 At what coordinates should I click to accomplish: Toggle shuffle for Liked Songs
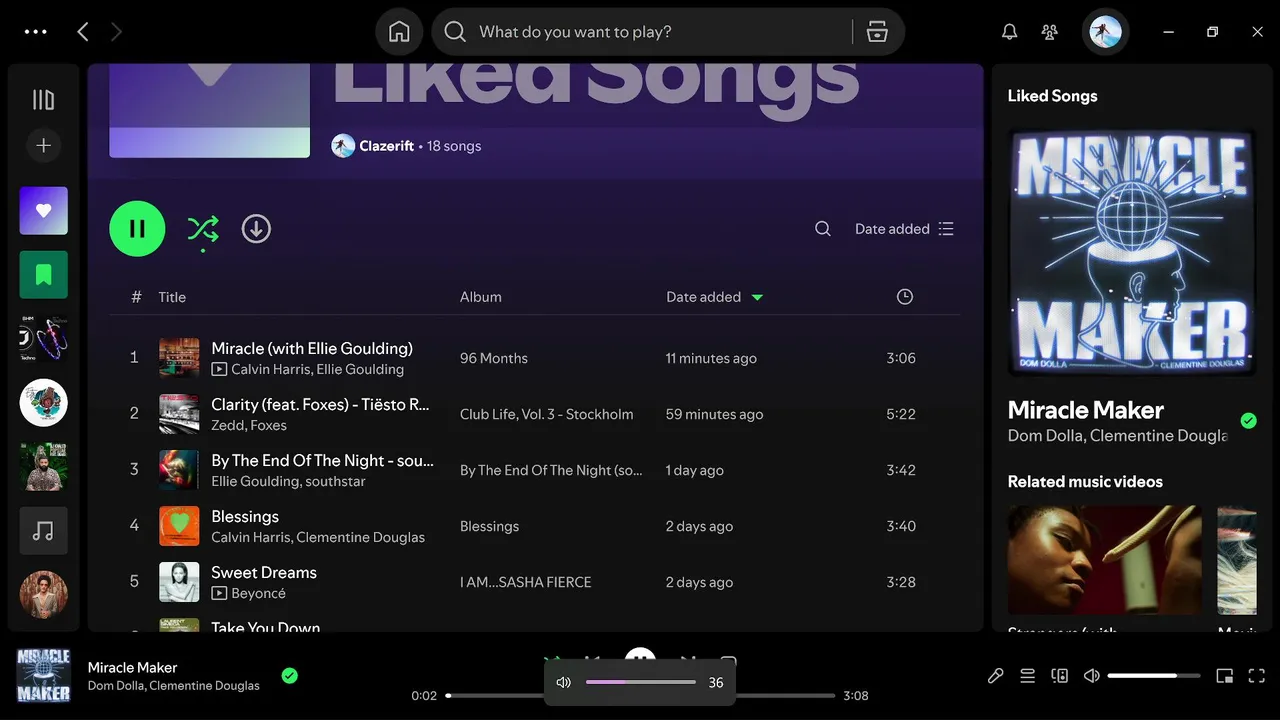203,229
